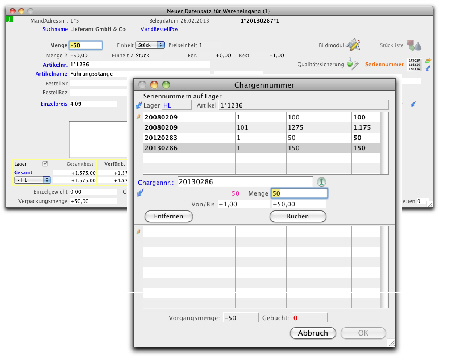The image size is (451, 360).
Task: Click the Artikelnr. input field
Action: [x=140, y=64]
